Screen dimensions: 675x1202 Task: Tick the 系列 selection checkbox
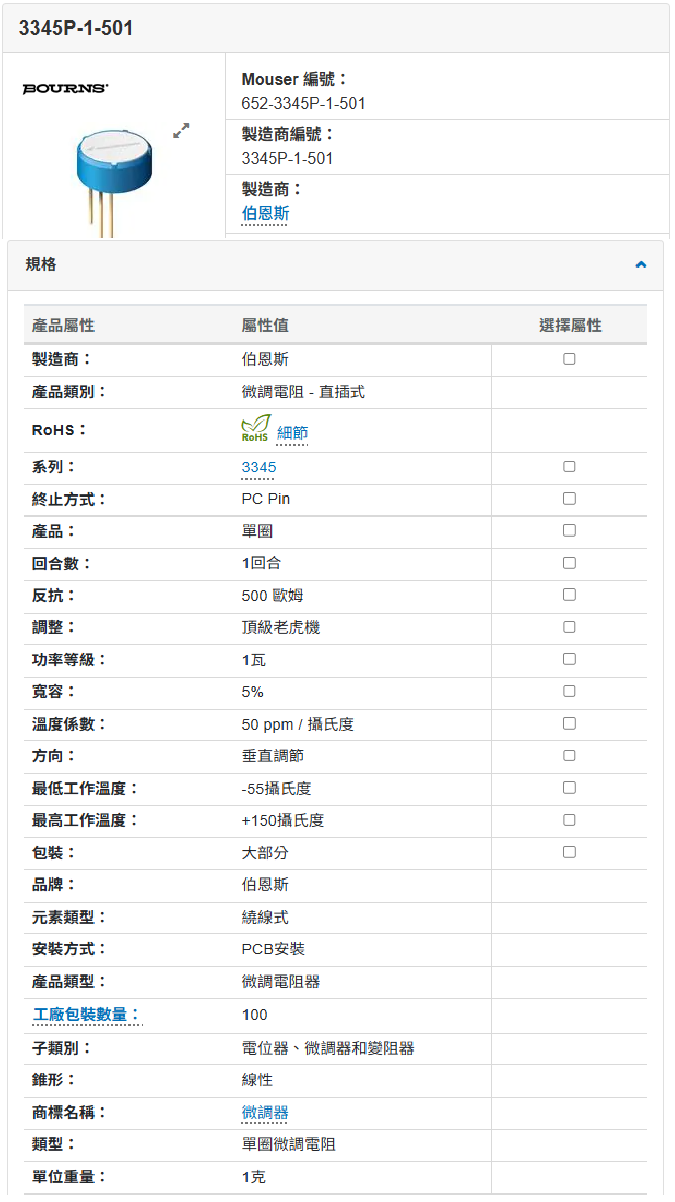tap(569, 466)
